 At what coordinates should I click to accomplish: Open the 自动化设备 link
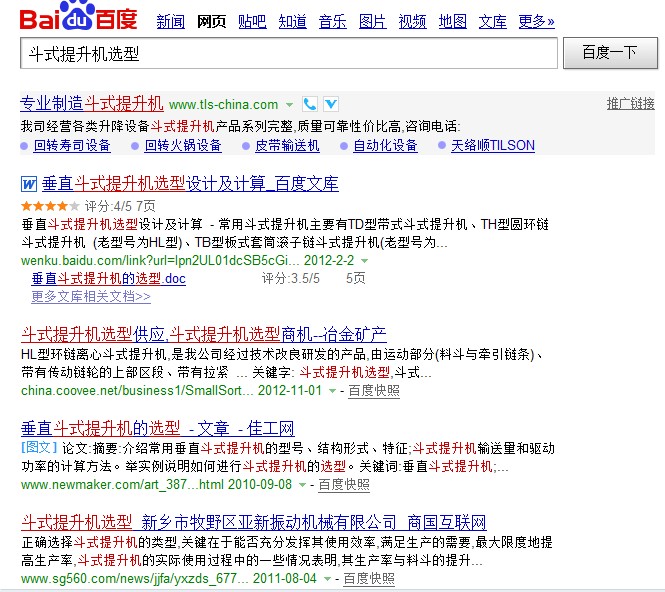pyautogui.click(x=386, y=145)
